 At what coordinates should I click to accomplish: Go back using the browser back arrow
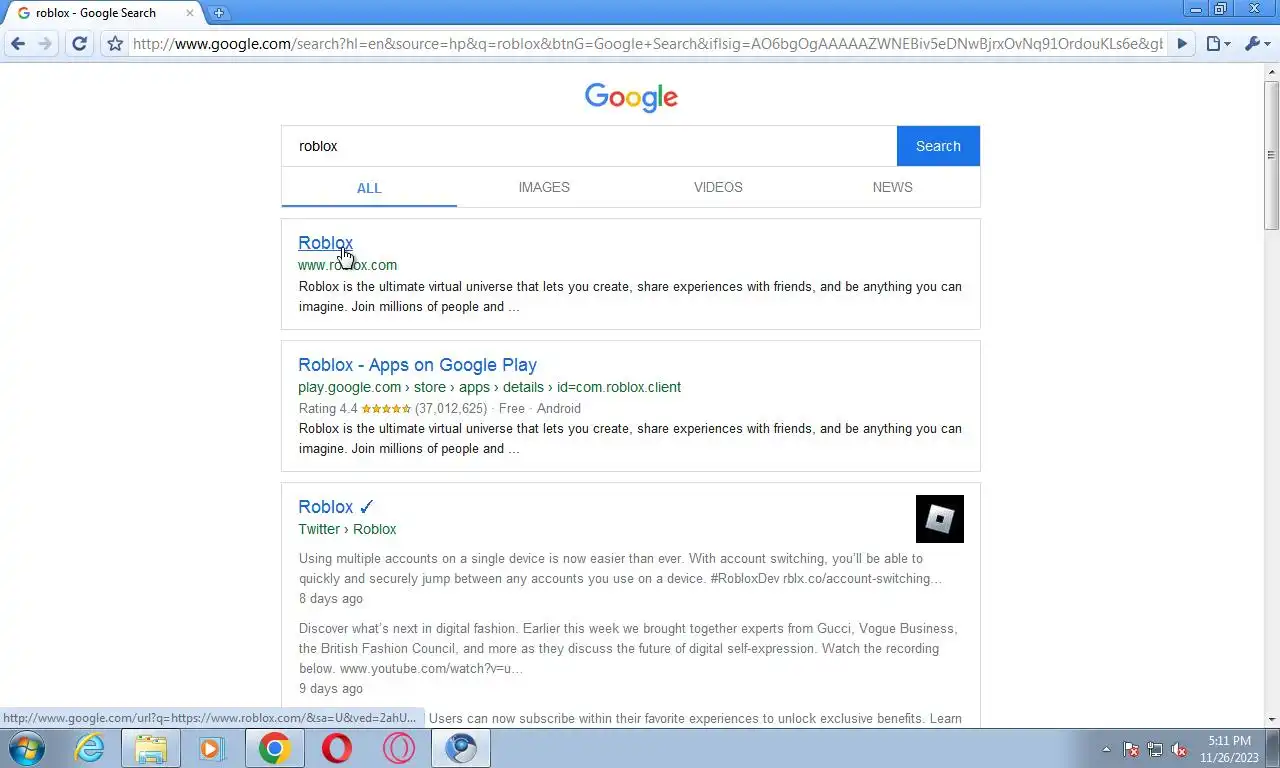click(18, 44)
